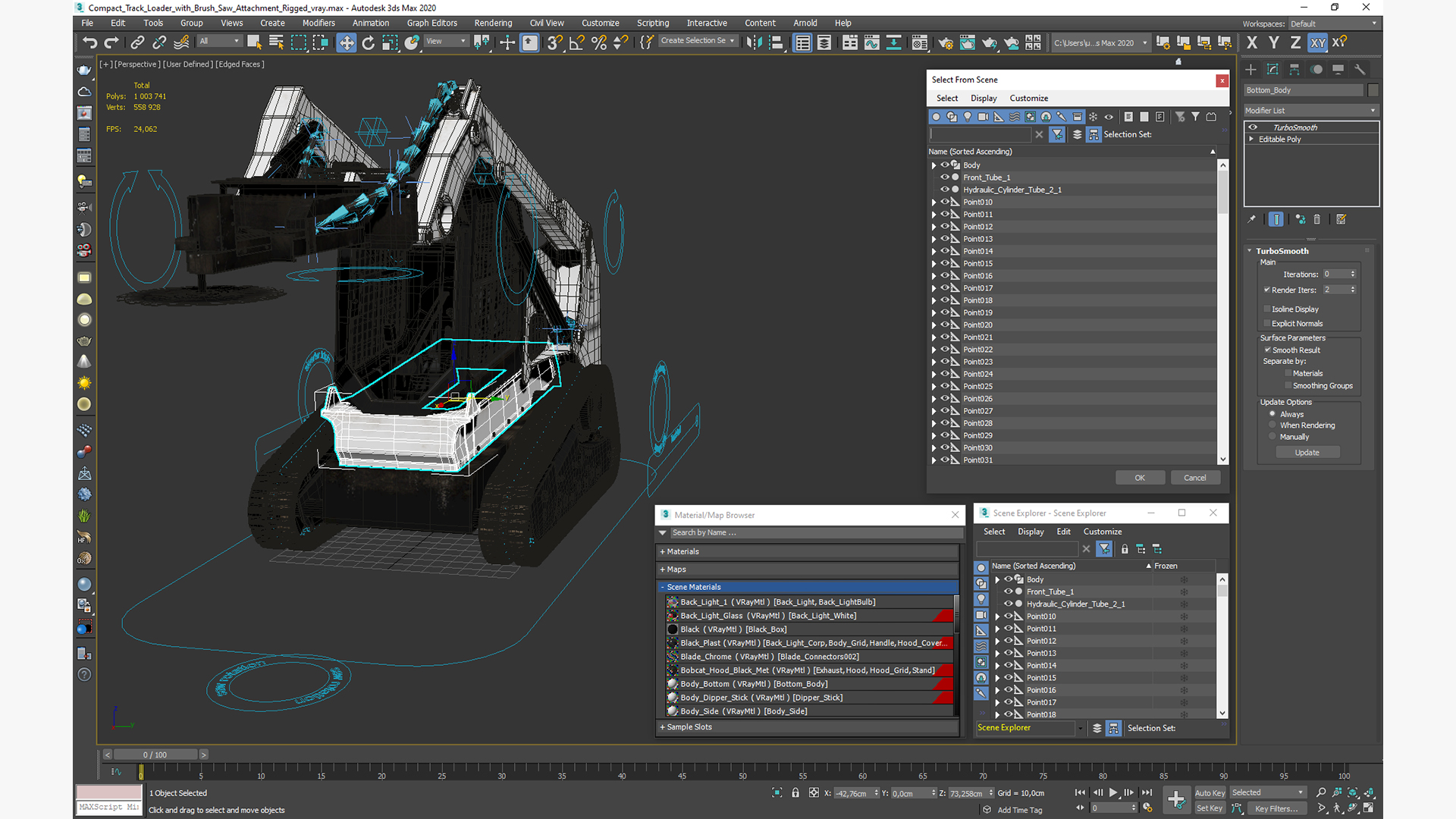Click the Undo arrow icon
This screenshot has width=1456, height=819.
pyautogui.click(x=89, y=42)
